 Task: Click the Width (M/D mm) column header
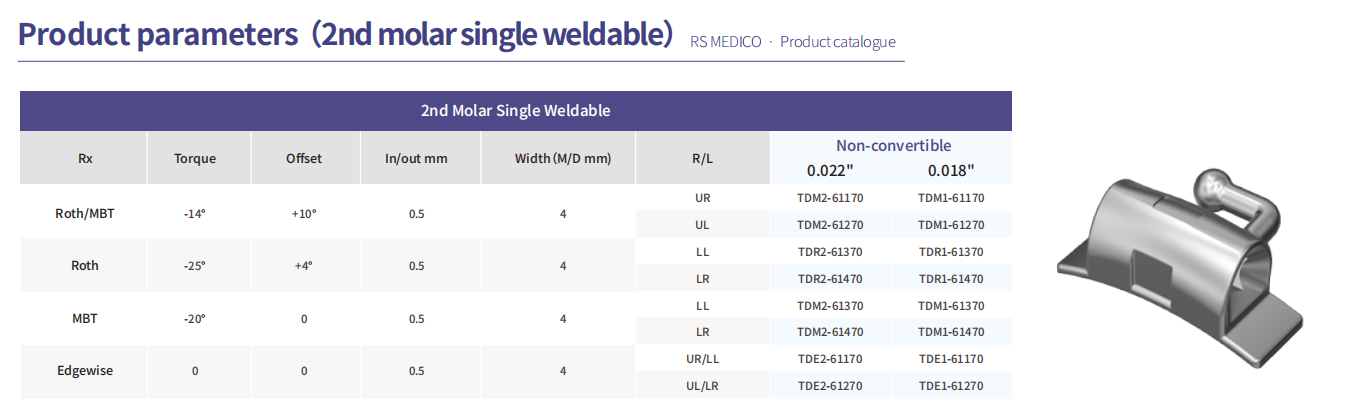tap(563, 158)
